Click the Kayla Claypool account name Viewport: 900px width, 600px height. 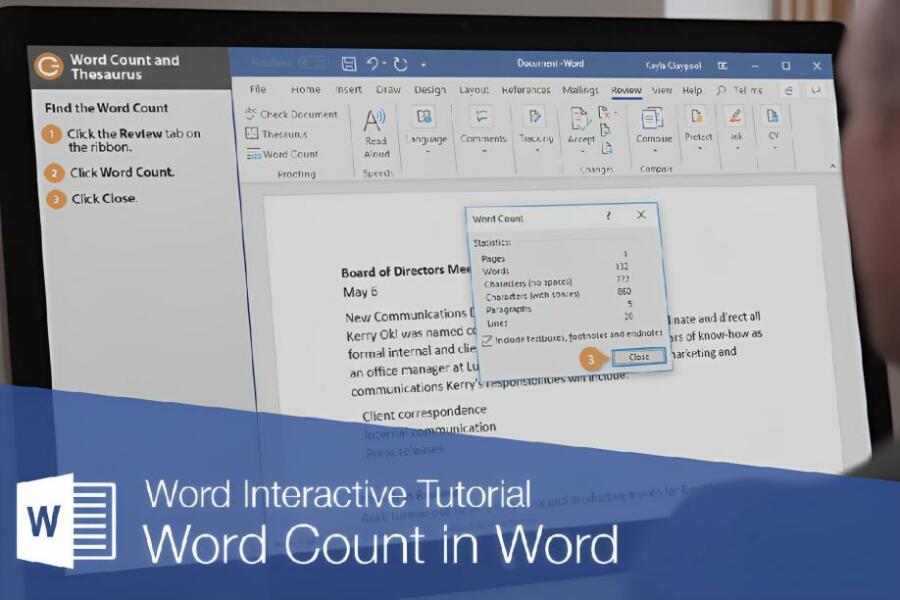tap(673, 65)
